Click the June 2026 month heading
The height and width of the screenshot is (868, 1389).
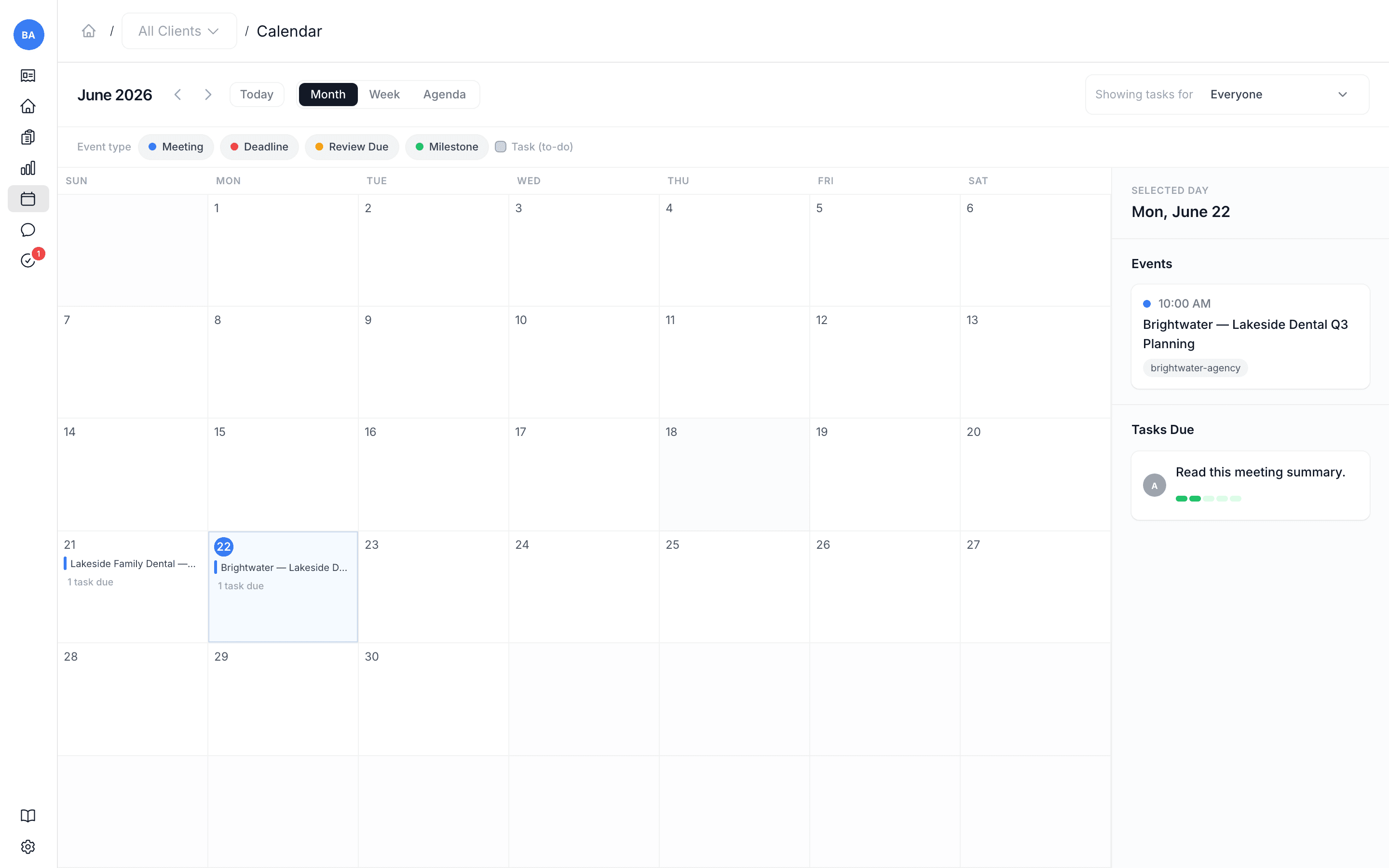tap(115, 95)
